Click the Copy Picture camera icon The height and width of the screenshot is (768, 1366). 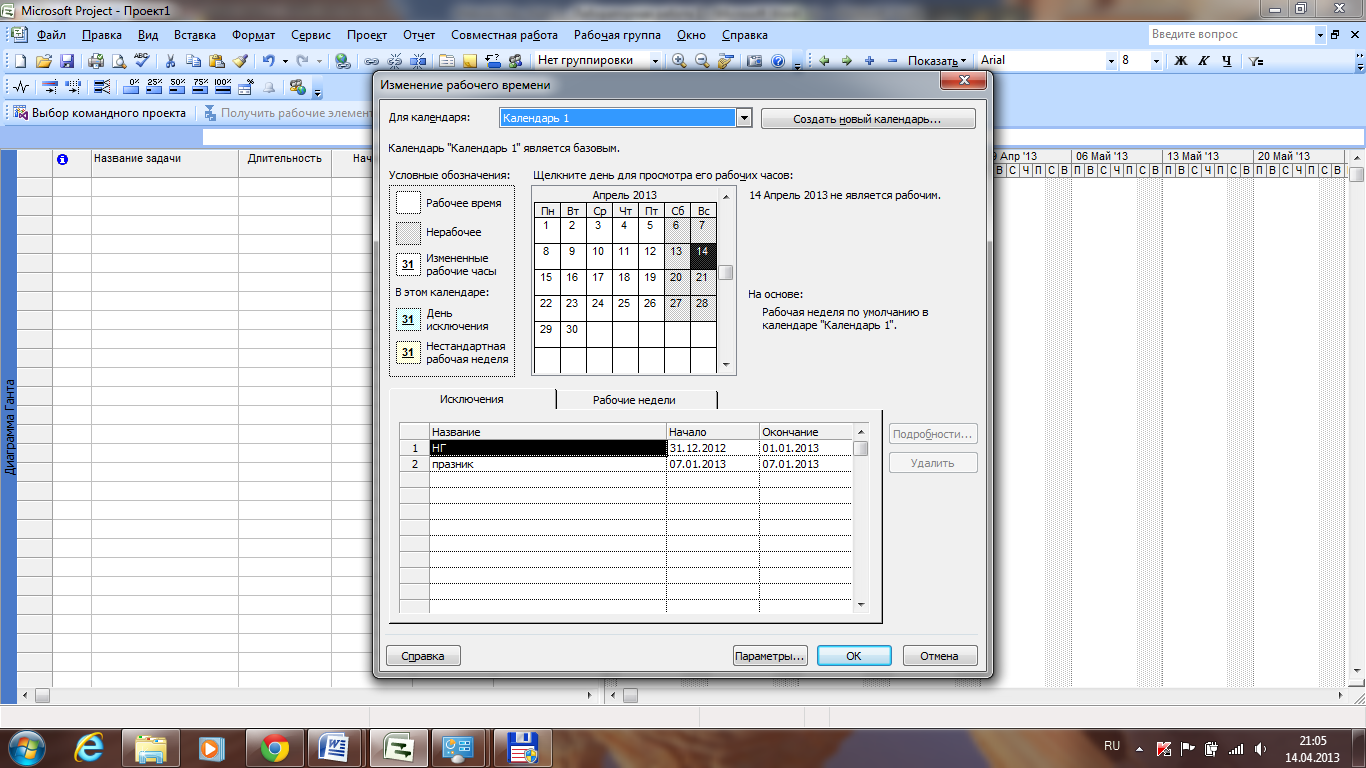coord(755,61)
